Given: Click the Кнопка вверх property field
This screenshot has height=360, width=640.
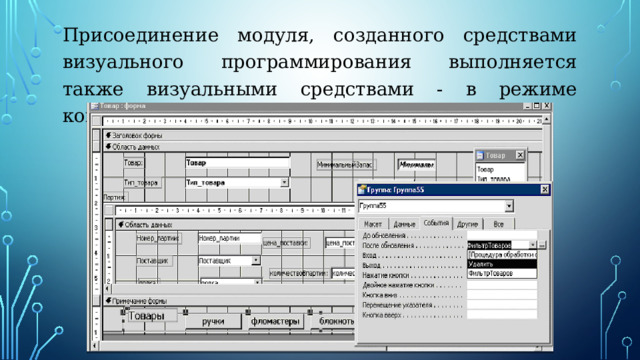Looking at the screenshot, I should [501, 315].
